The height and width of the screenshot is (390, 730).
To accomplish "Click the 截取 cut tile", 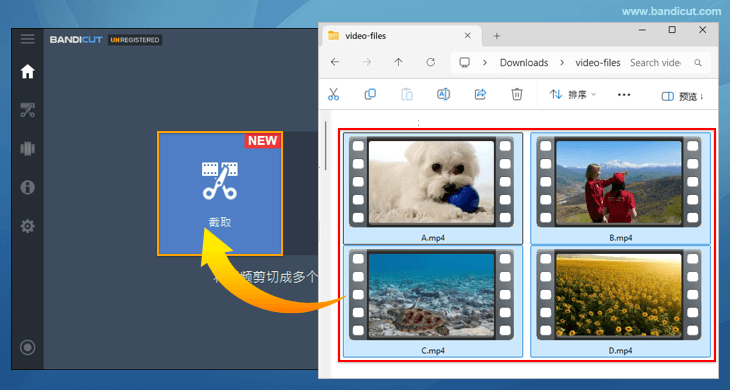I will [x=220, y=194].
